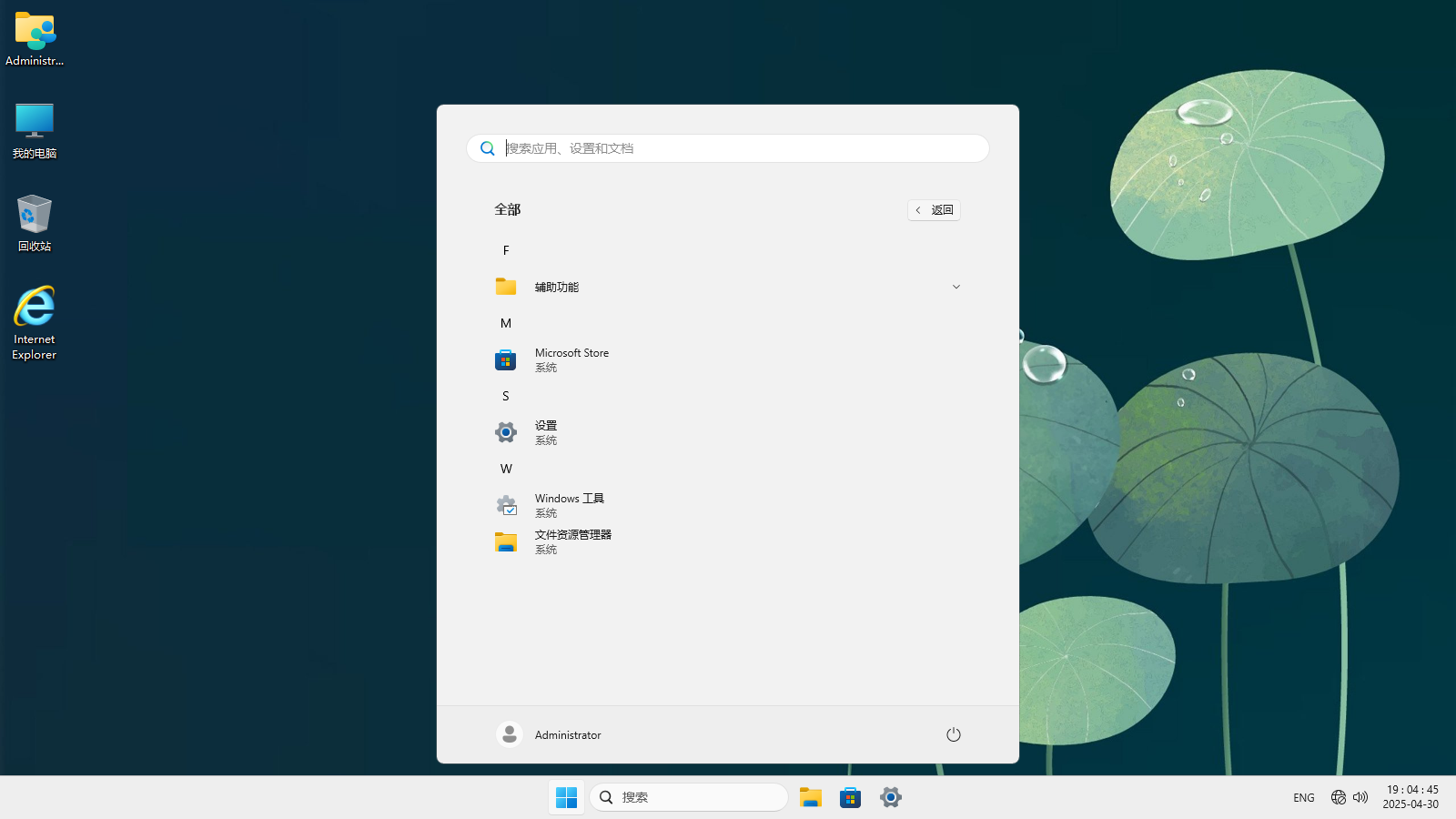The height and width of the screenshot is (819, 1456).
Task: Click the network globe tray icon
Action: tap(1338, 797)
